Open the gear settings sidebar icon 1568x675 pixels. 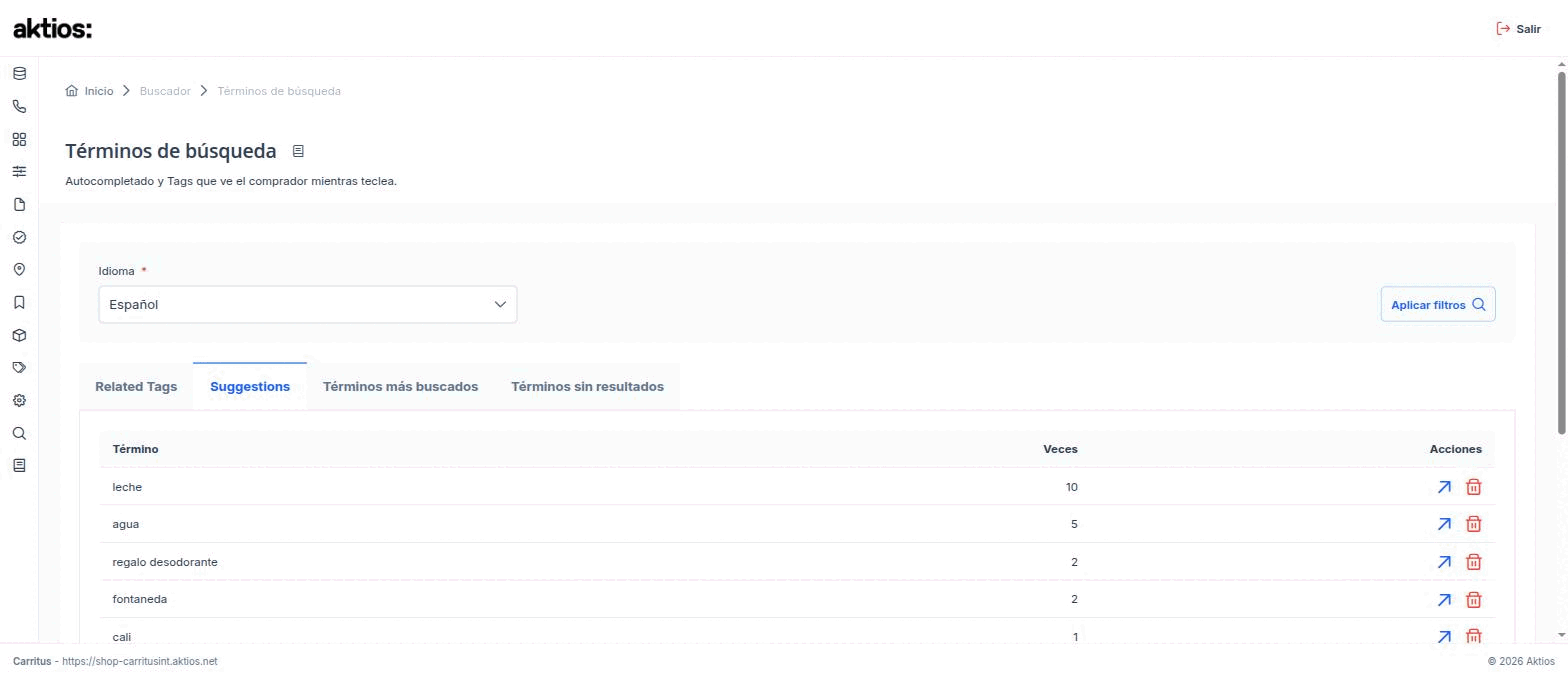click(19, 400)
